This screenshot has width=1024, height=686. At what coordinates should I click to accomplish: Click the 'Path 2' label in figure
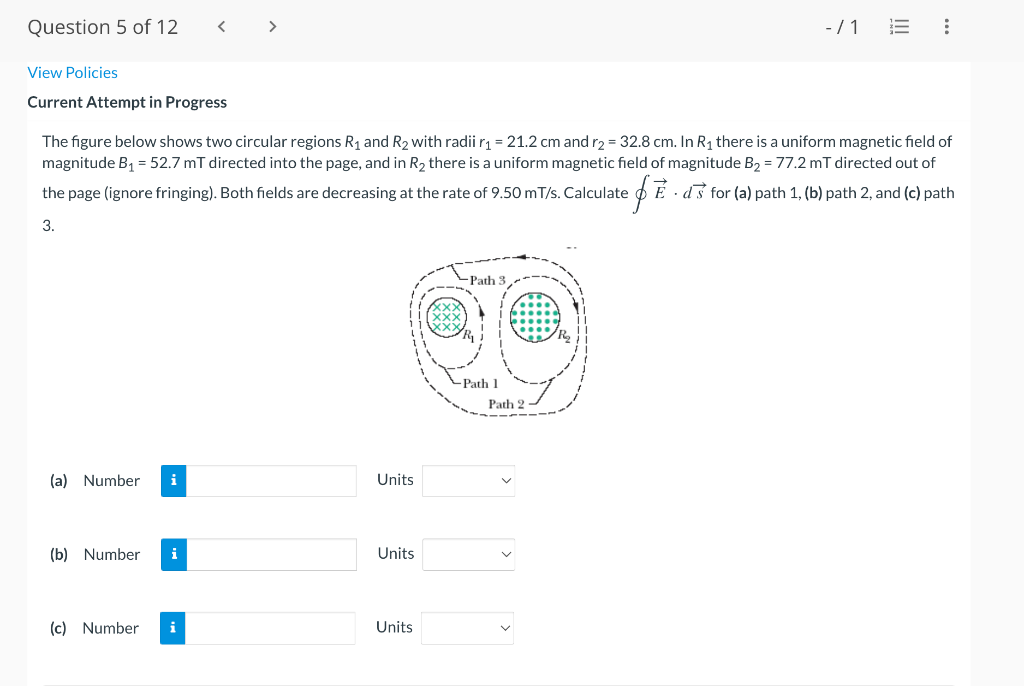click(506, 404)
